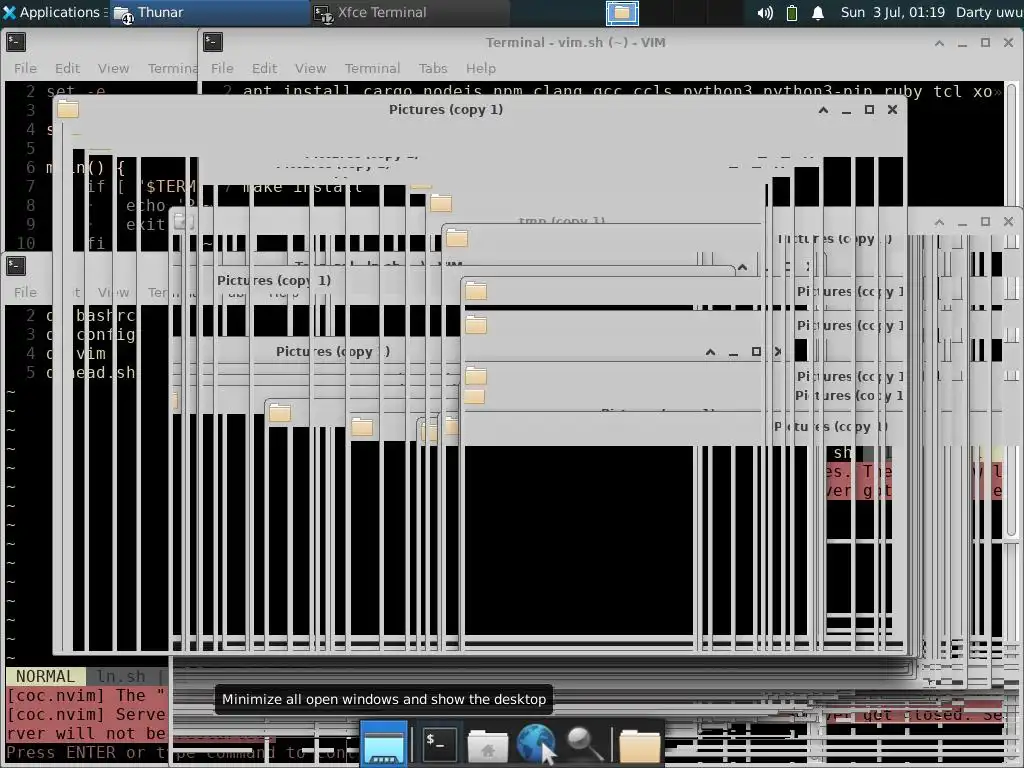1024x768 pixels.
Task: Open the beige folder icon in the dock
Action: [x=639, y=746]
